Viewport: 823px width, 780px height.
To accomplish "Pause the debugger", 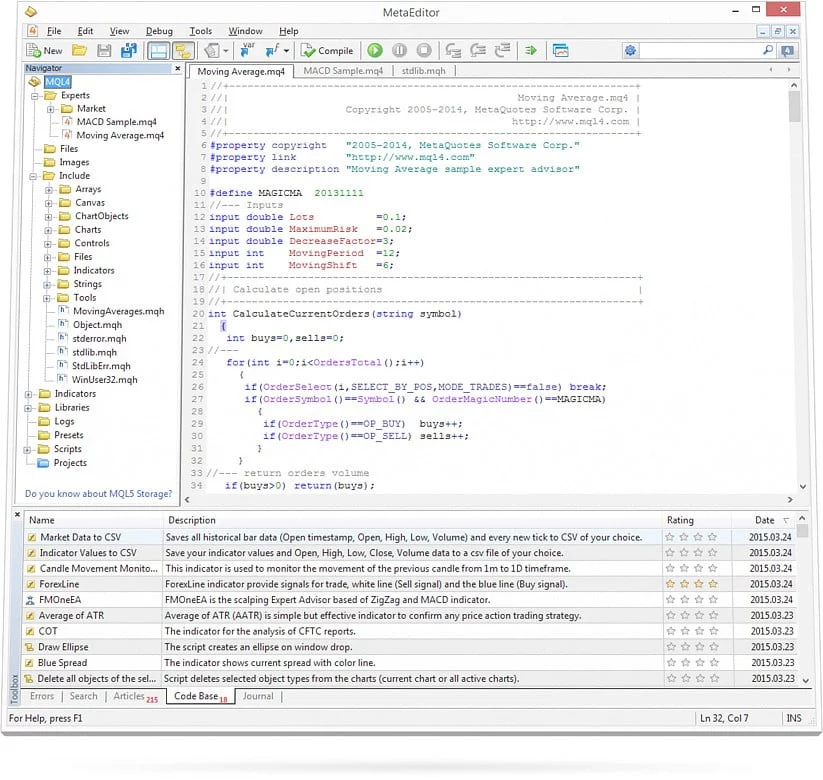I will click(401, 50).
